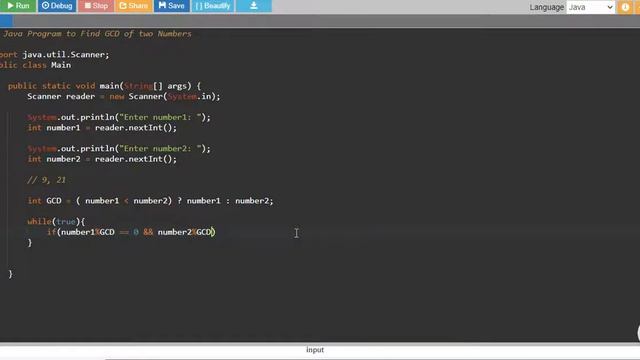Download the code file
Image resolution: width=640 pixels, height=360 pixels.
click(x=253, y=6)
